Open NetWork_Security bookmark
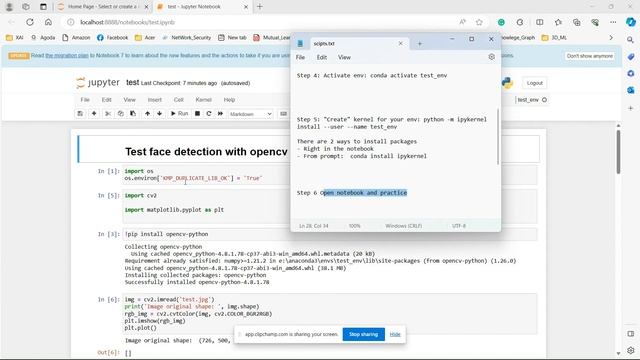Image resolution: width=640 pixels, height=360 pixels. pyautogui.click(x=187, y=38)
